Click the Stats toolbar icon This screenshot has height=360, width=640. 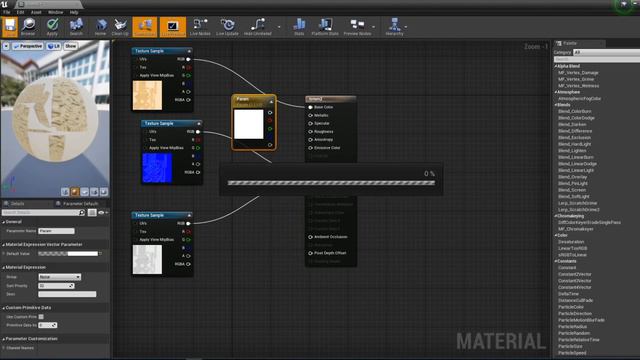tap(299, 27)
